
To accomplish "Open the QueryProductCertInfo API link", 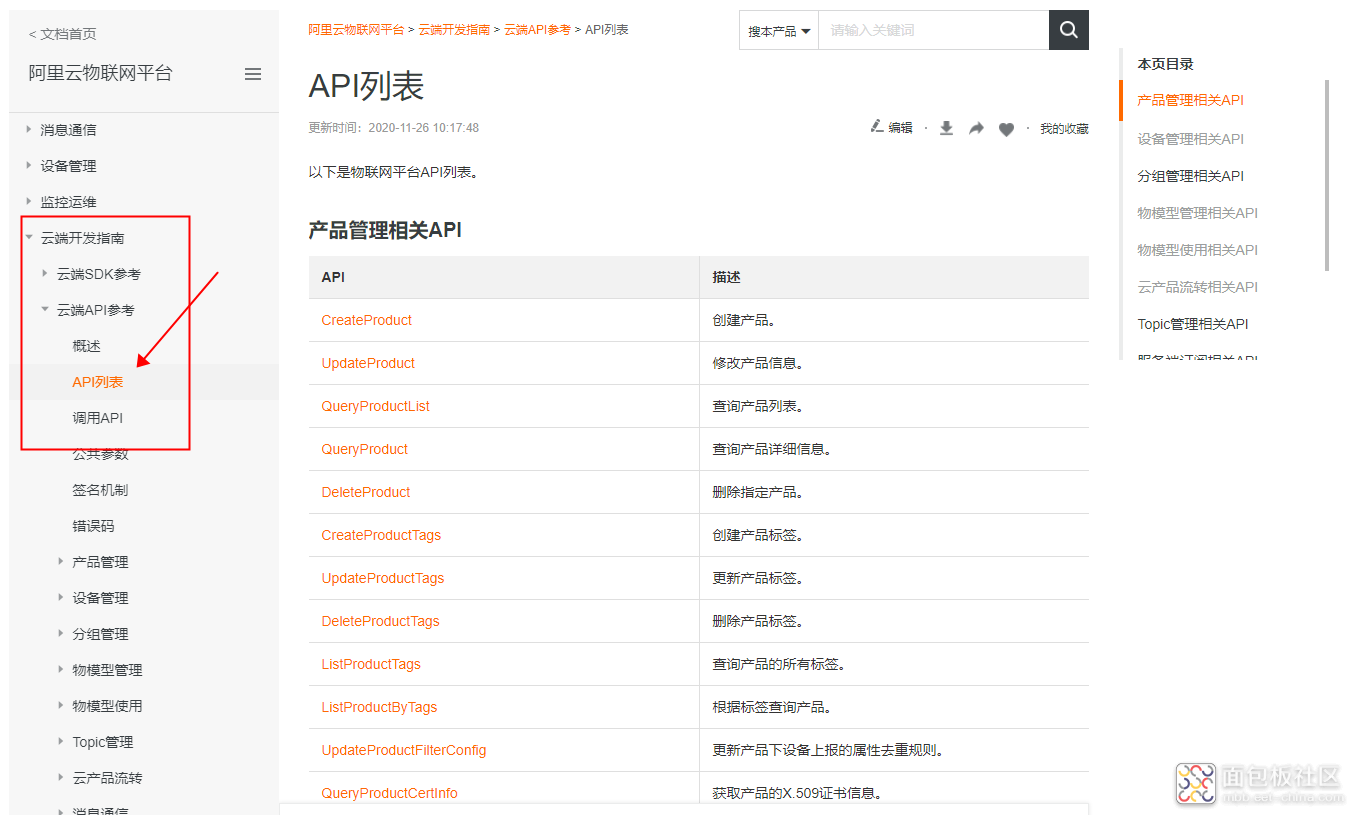I will pyautogui.click(x=390, y=793).
